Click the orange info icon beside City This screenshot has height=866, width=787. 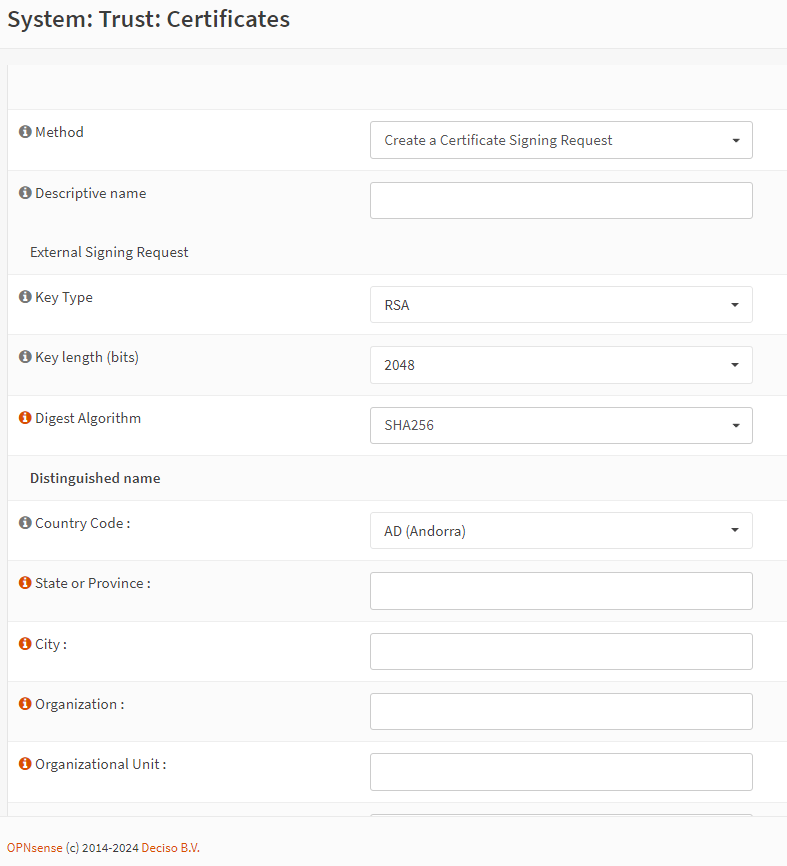click(25, 643)
